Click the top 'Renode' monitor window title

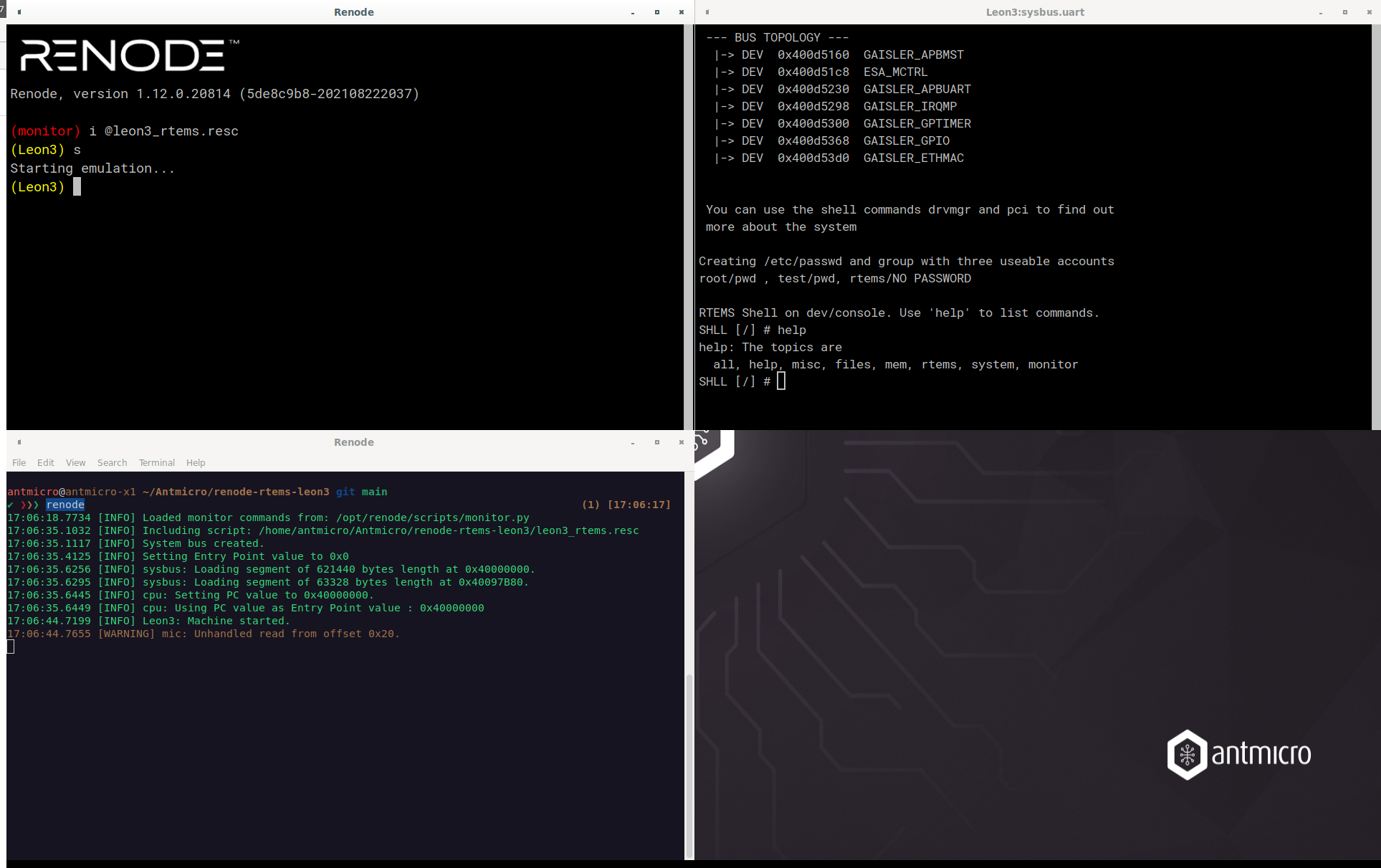354,12
